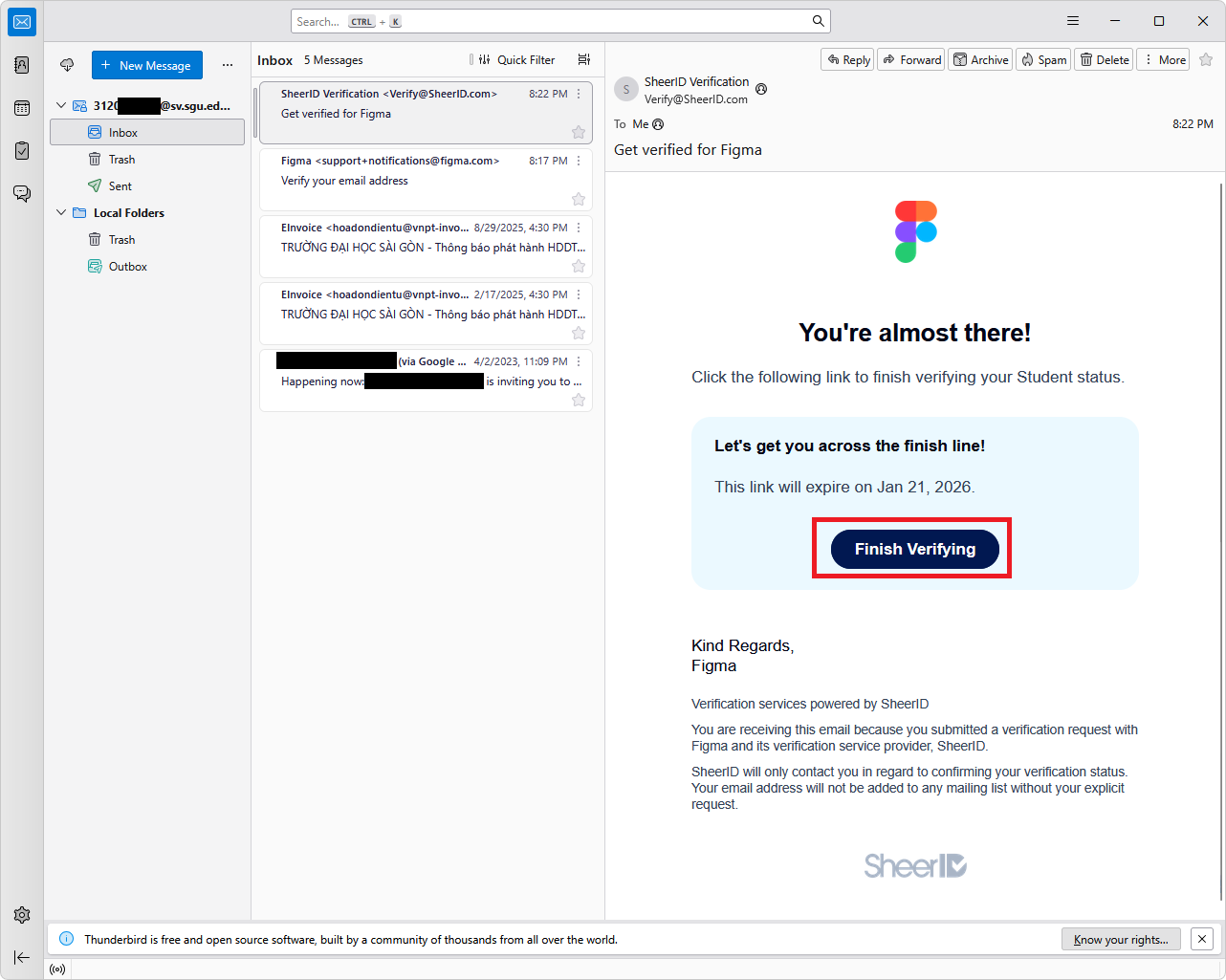
Task: Click sender address Verify@SheerID.com
Action: pyautogui.click(x=696, y=98)
